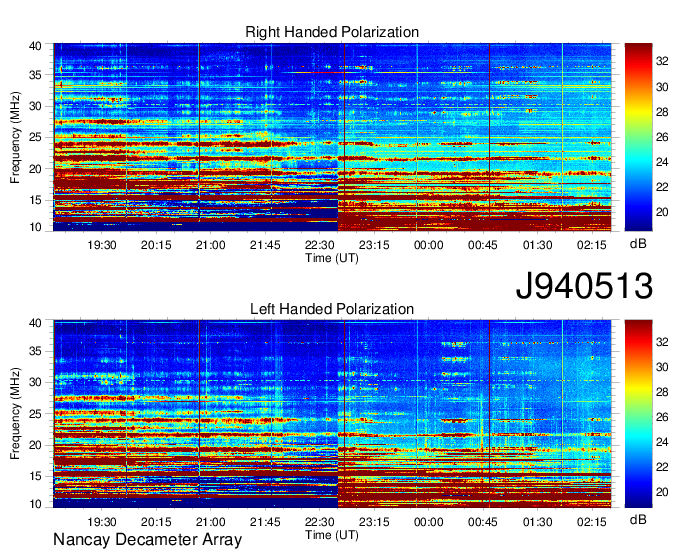Click Frequency (MHz) label of bottom plot
The image size is (680, 552).
point(15,414)
